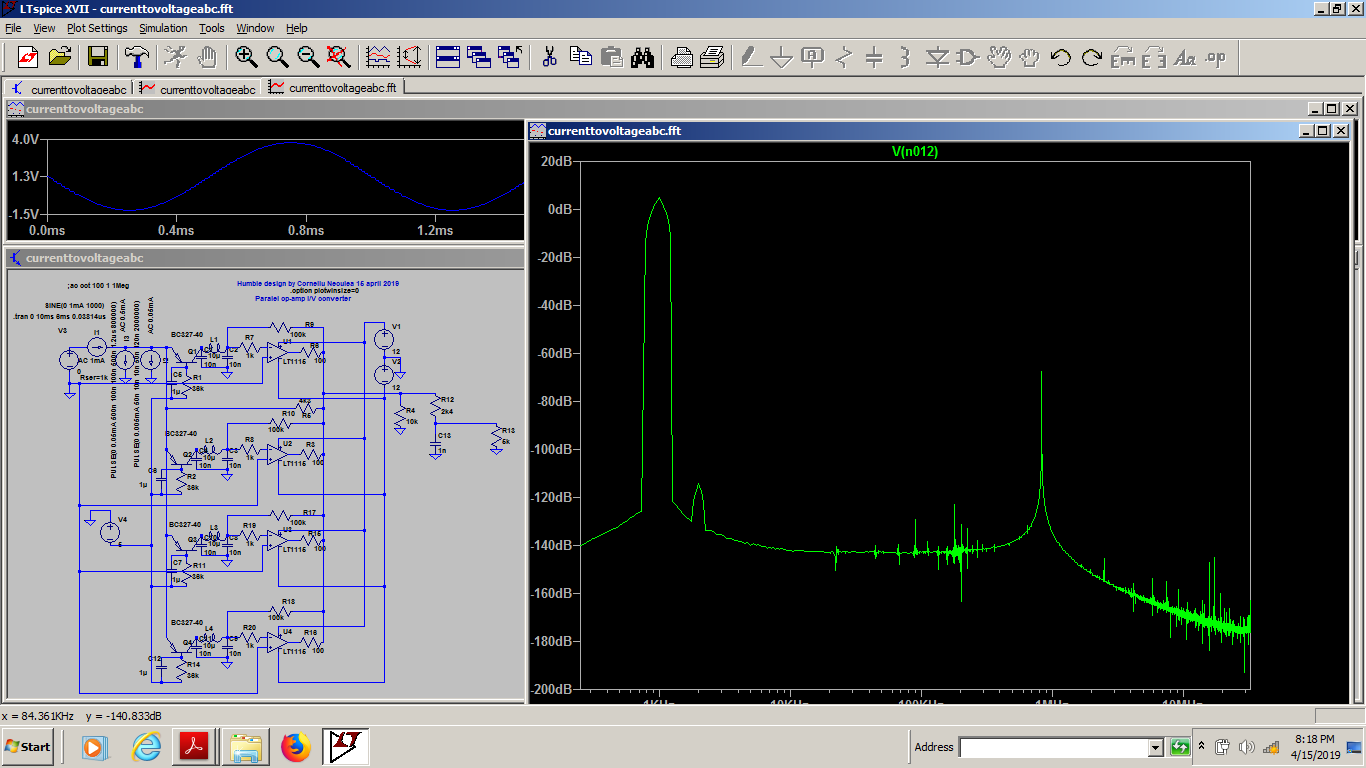Viewport: 1366px width, 768px height.
Task: Open the Simulation menu
Action: point(163,28)
